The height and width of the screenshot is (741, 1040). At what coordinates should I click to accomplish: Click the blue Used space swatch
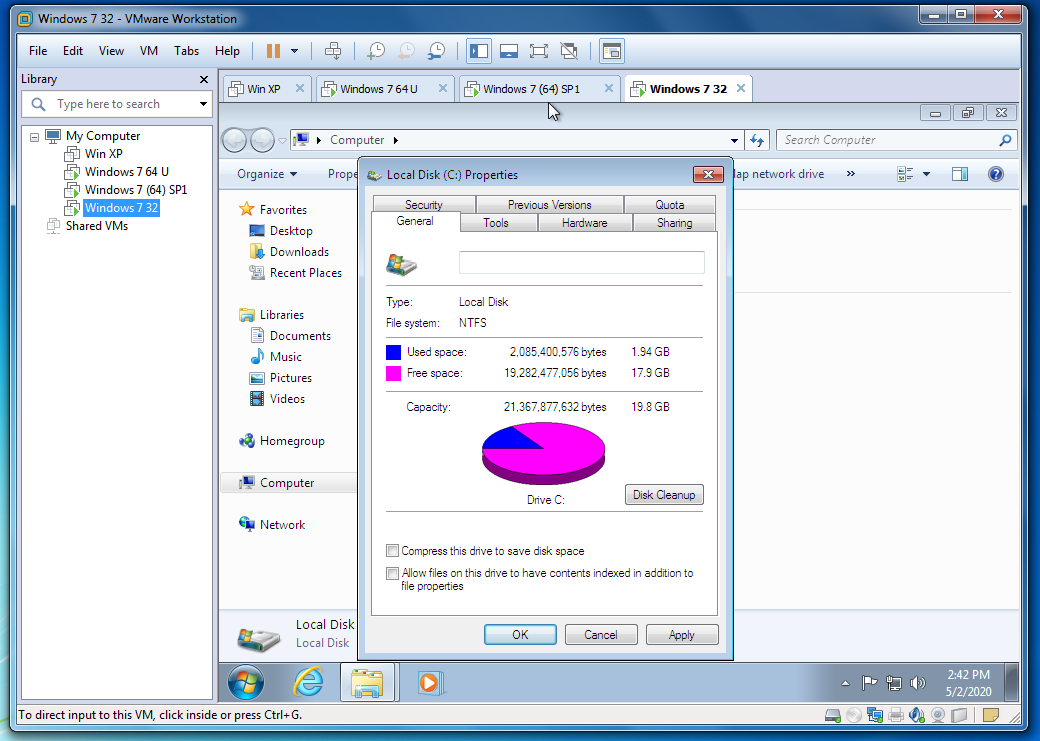[x=393, y=352]
